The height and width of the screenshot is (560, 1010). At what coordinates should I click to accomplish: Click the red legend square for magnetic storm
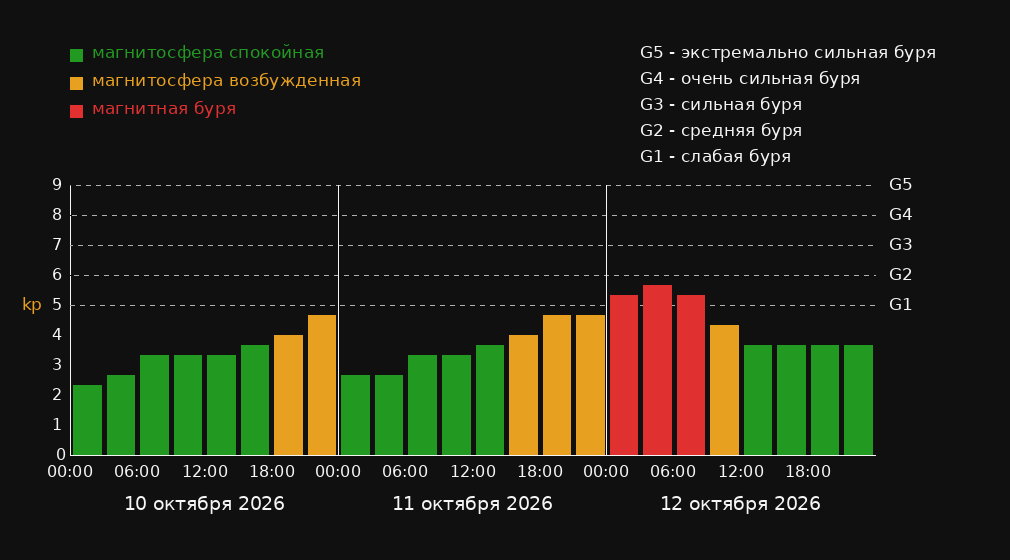[76, 111]
